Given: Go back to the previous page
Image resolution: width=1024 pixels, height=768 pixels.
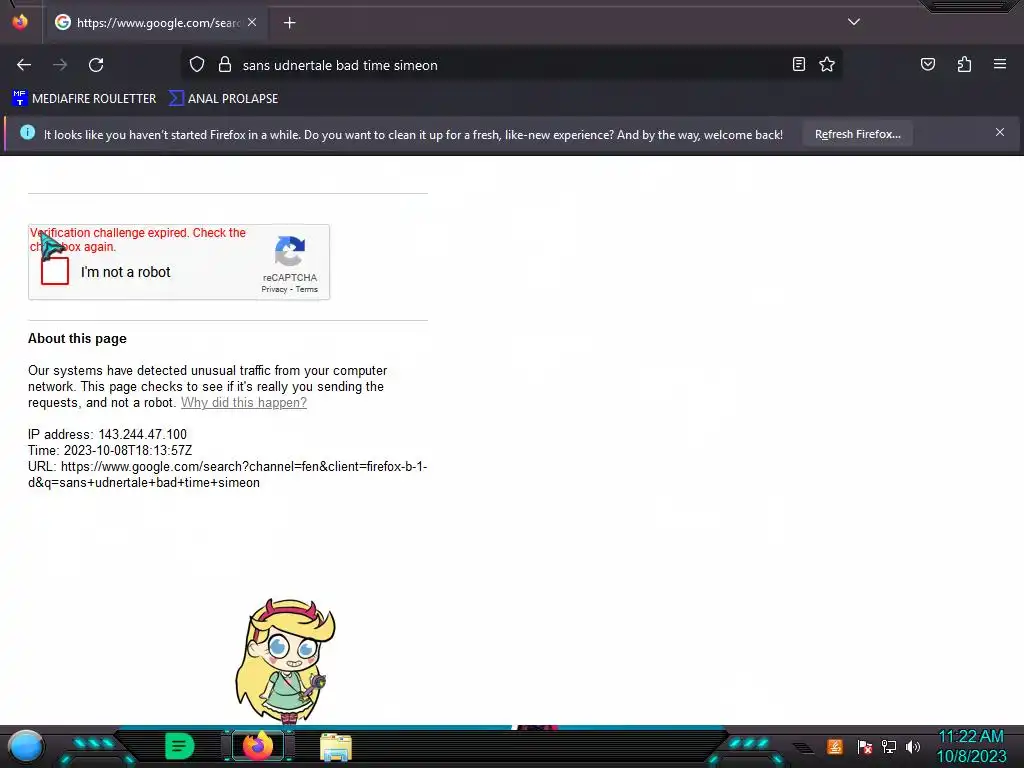Looking at the screenshot, I should tap(24, 65).
